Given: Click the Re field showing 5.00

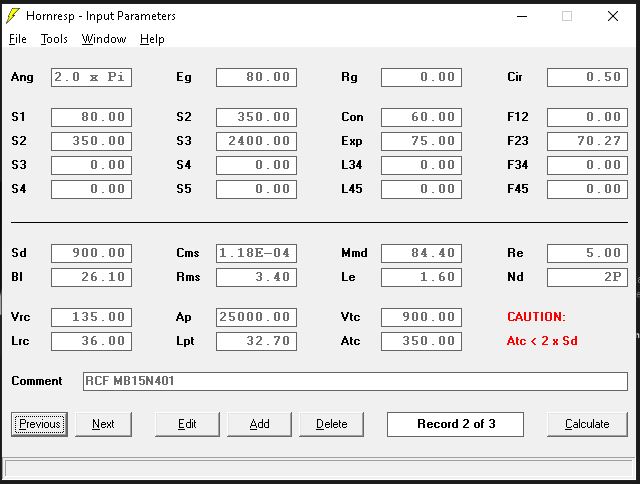Looking at the screenshot, I should (x=587, y=253).
